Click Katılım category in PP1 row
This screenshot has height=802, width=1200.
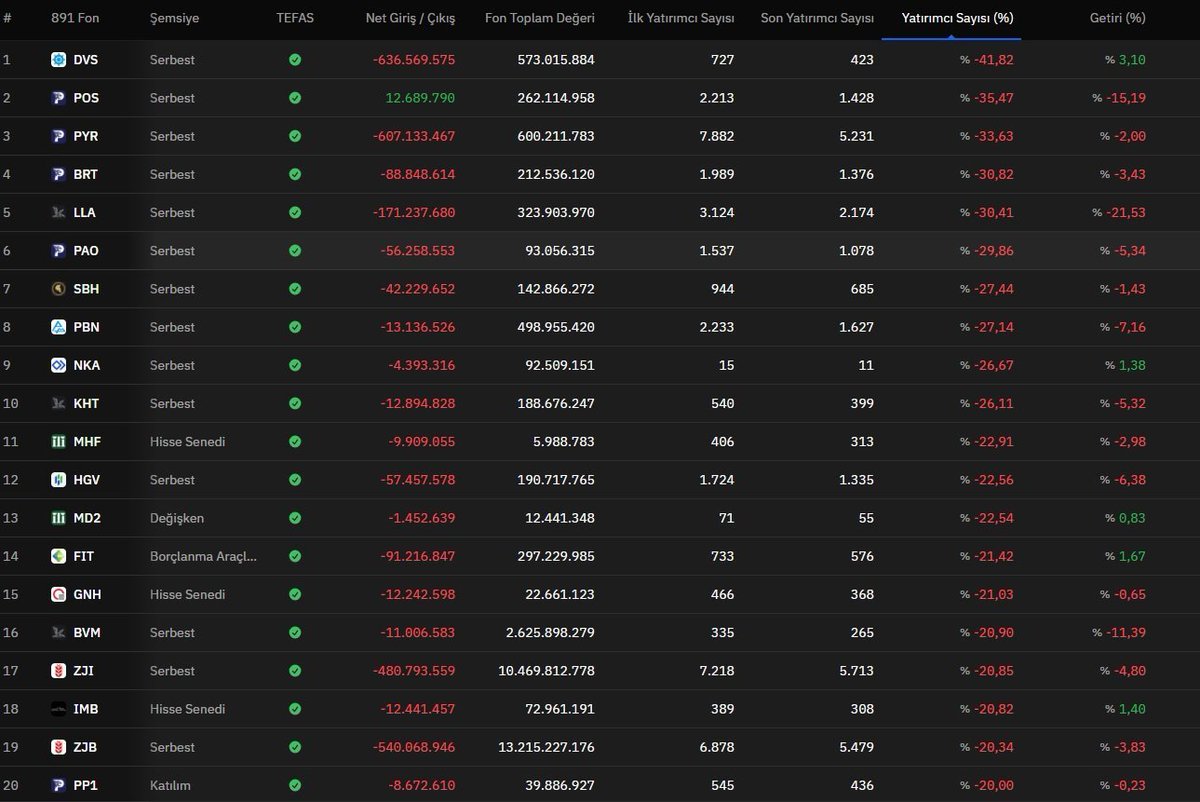point(170,786)
